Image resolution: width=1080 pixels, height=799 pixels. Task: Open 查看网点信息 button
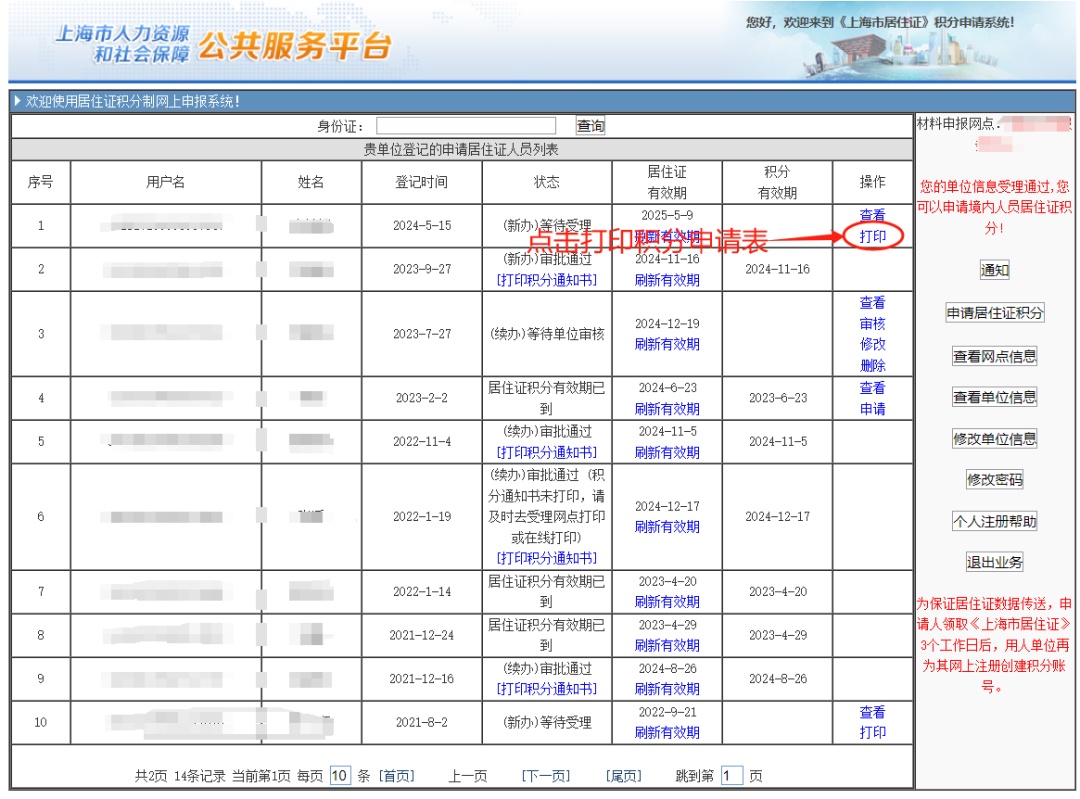(x=994, y=356)
